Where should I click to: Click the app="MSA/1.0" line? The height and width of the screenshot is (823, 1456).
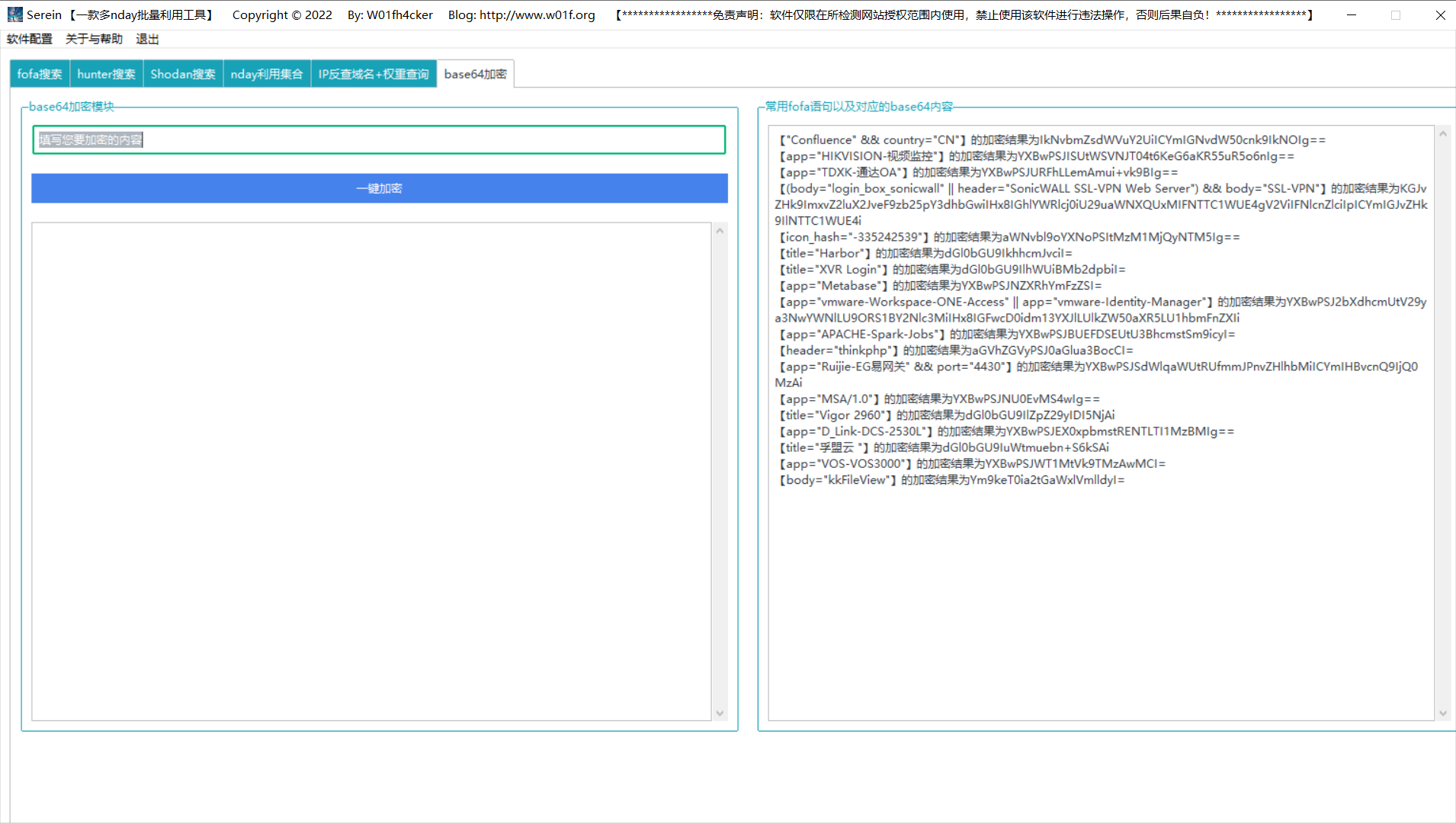(938, 399)
